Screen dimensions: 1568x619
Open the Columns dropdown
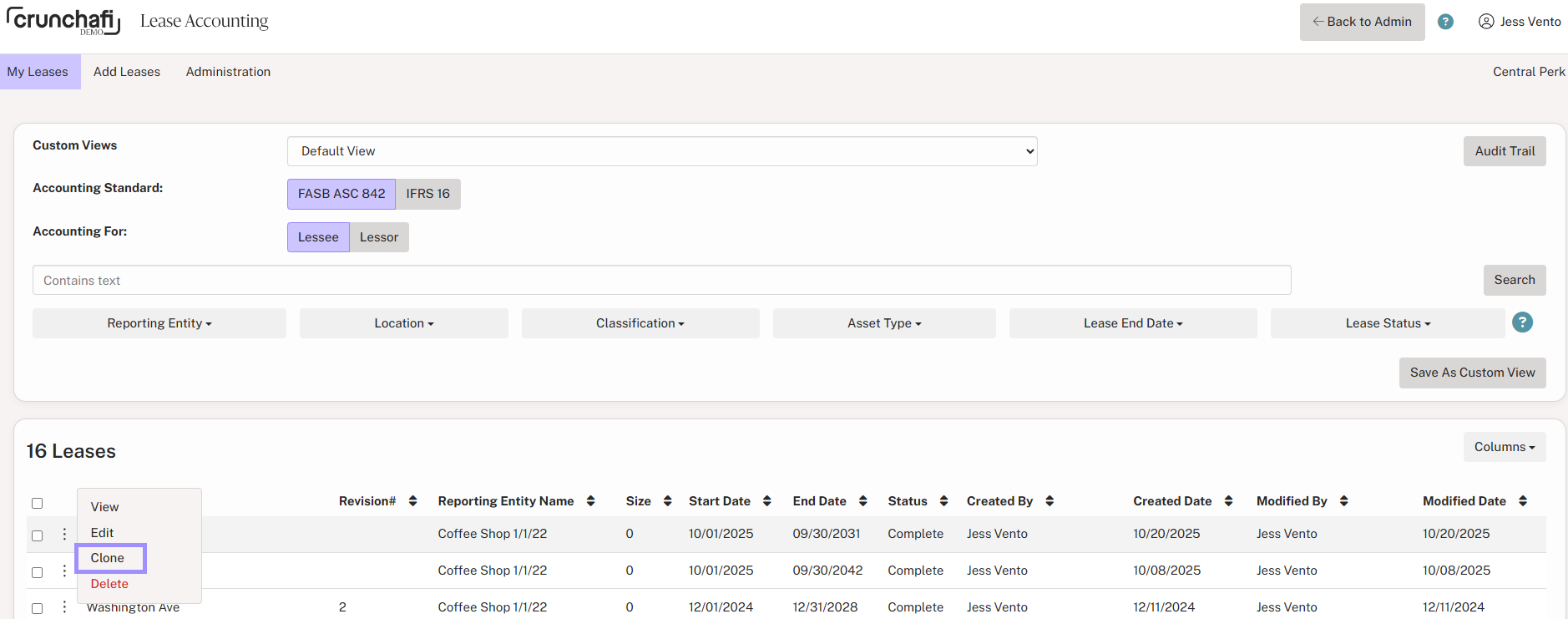pyautogui.click(x=1504, y=447)
